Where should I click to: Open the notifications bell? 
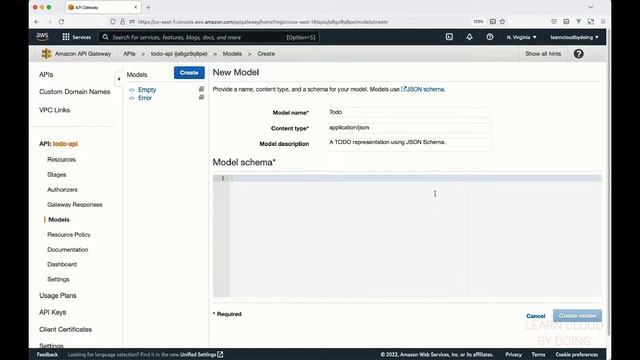click(469, 37)
